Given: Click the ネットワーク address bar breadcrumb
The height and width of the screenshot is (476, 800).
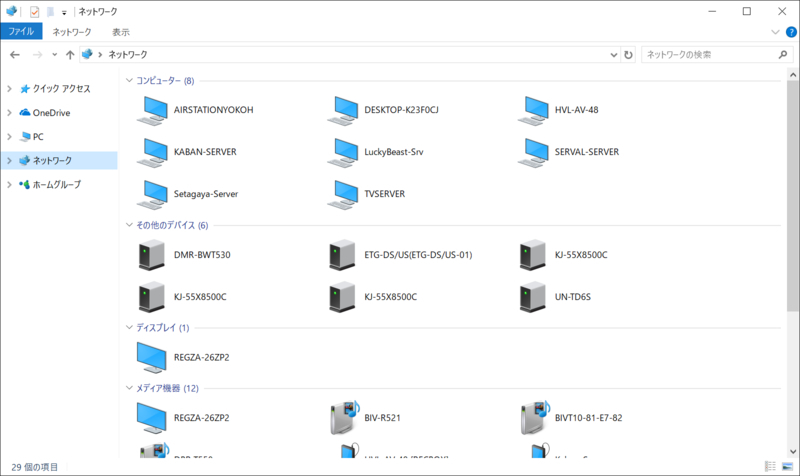Looking at the screenshot, I should pos(128,55).
